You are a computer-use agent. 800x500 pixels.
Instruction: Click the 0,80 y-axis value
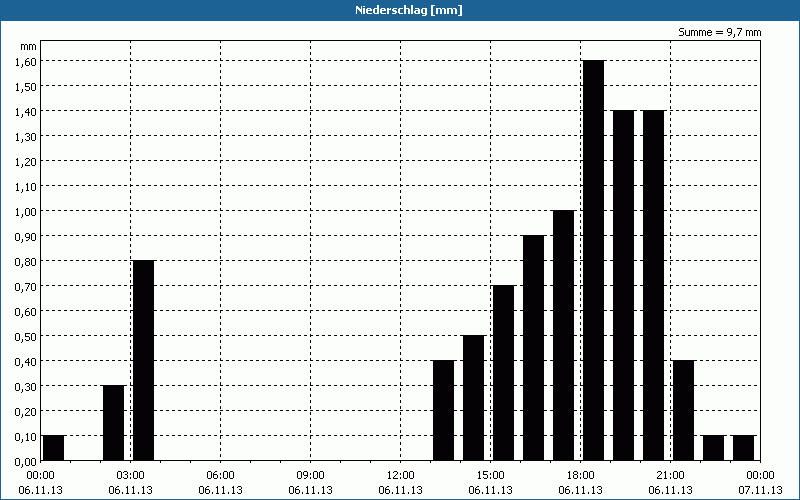26,261
